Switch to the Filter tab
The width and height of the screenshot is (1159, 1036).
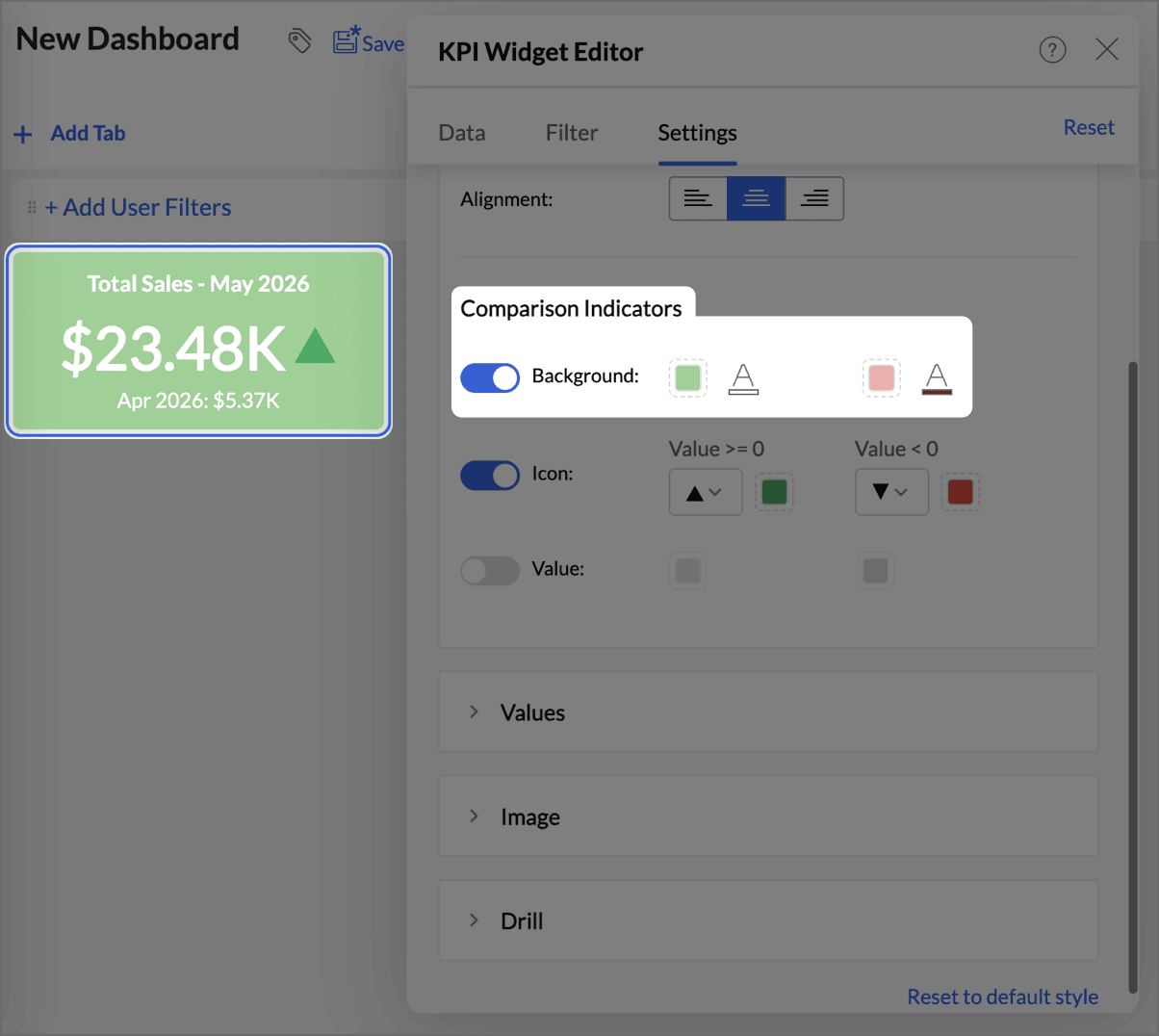572,133
